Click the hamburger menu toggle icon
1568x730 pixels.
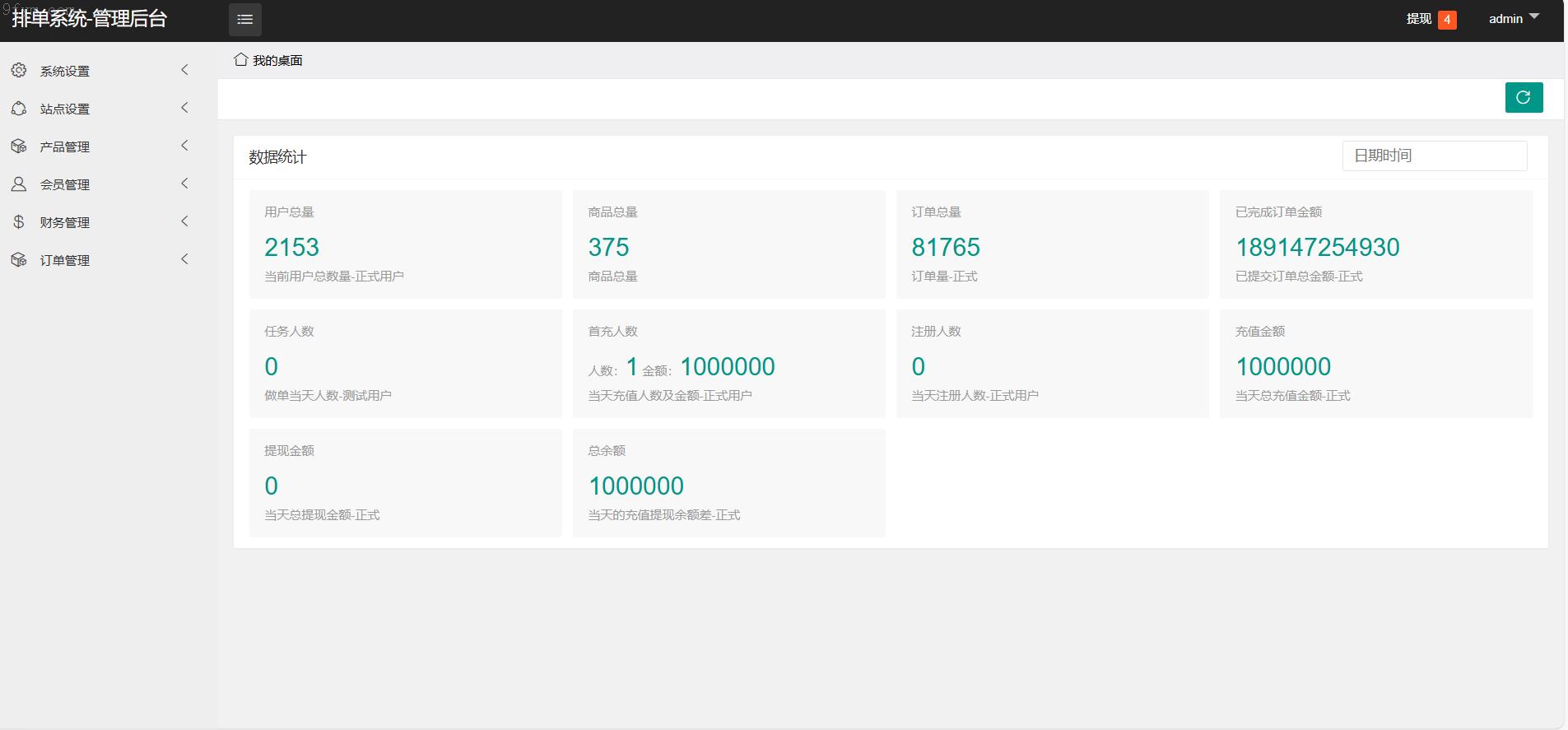pyautogui.click(x=244, y=20)
